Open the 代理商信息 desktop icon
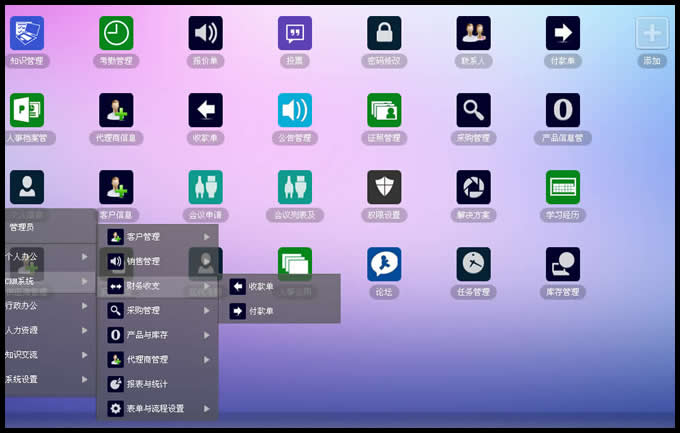Image resolution: width=680 pixels, height=433 pixels. (116, 110)
